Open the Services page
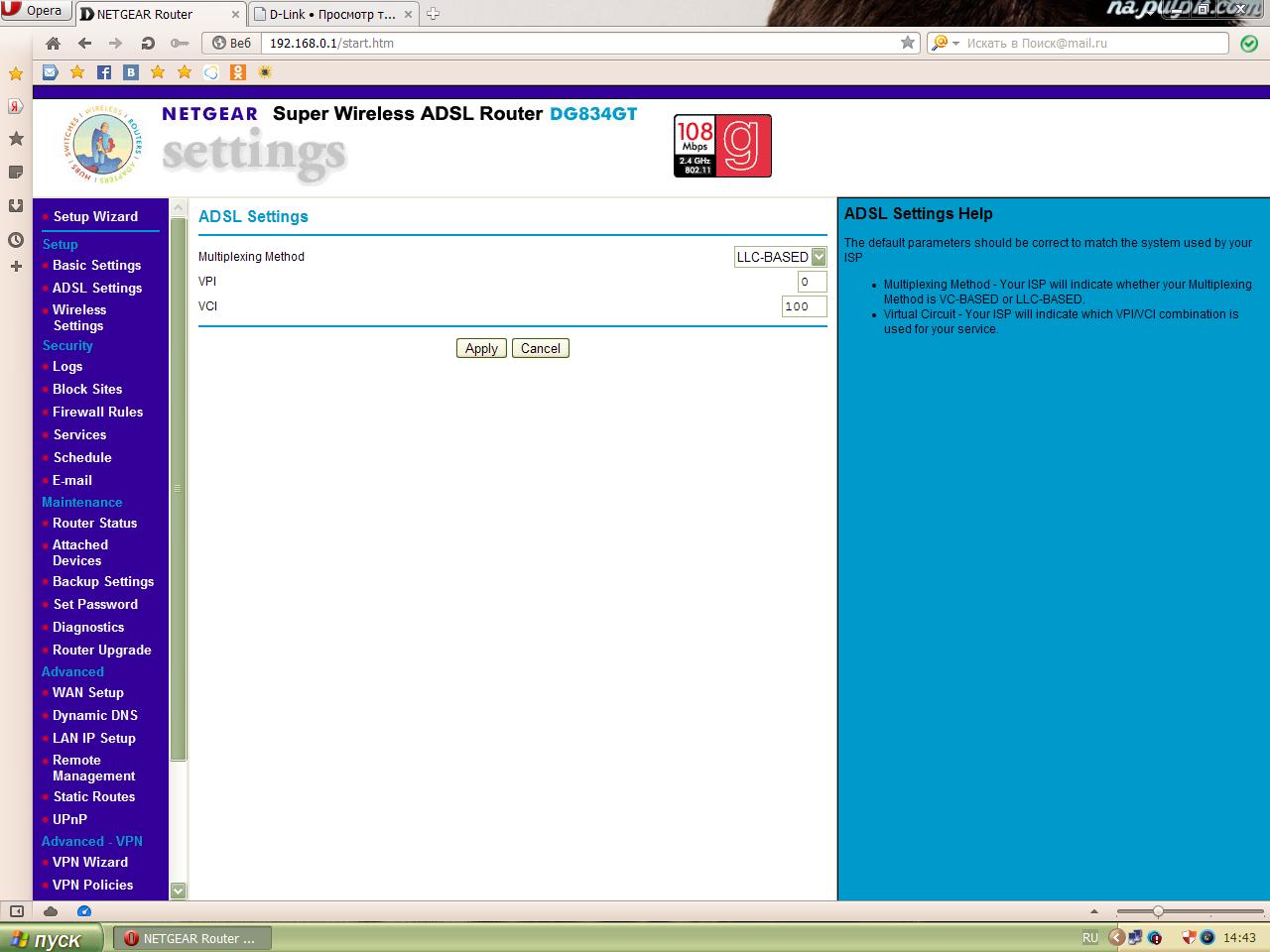This screenshot has height=952, width=1270. tap(79, 434)
